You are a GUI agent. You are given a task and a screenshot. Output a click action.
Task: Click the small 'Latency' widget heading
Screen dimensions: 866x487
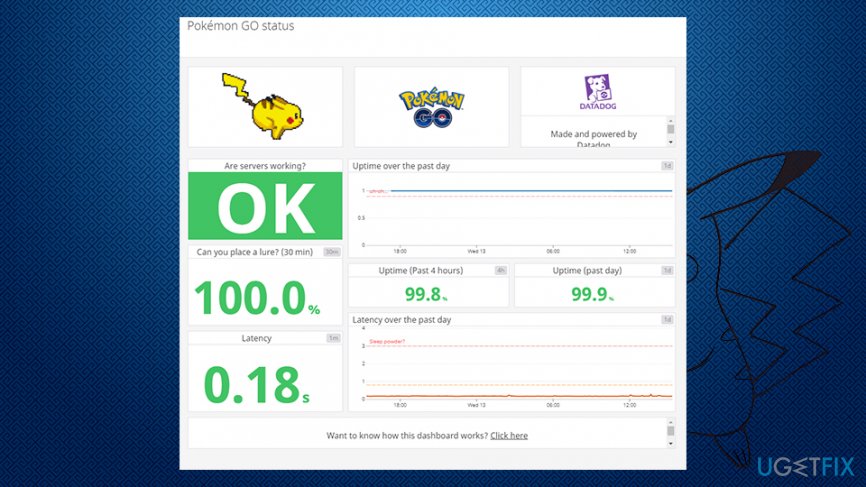[x=256, y=338]
